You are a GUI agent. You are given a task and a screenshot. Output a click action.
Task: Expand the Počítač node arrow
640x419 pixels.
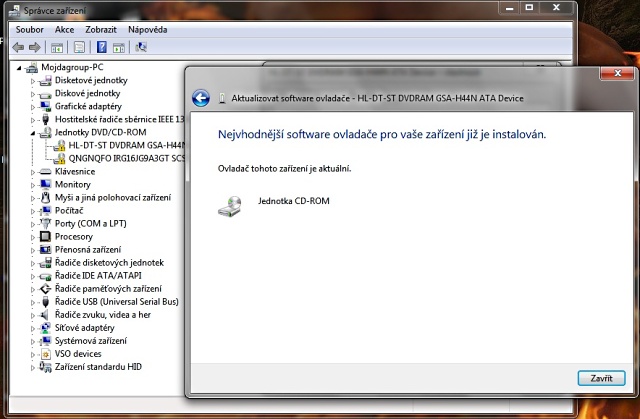[33, 211]
